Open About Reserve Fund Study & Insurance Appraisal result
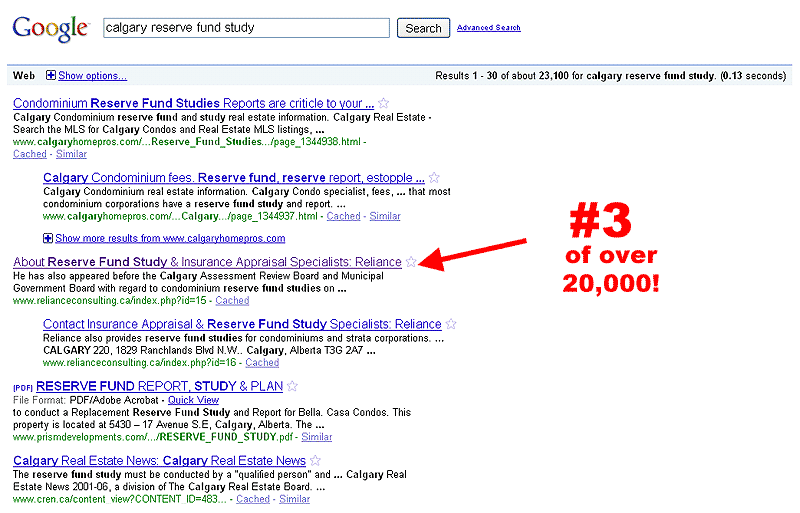 coord(207,262)
